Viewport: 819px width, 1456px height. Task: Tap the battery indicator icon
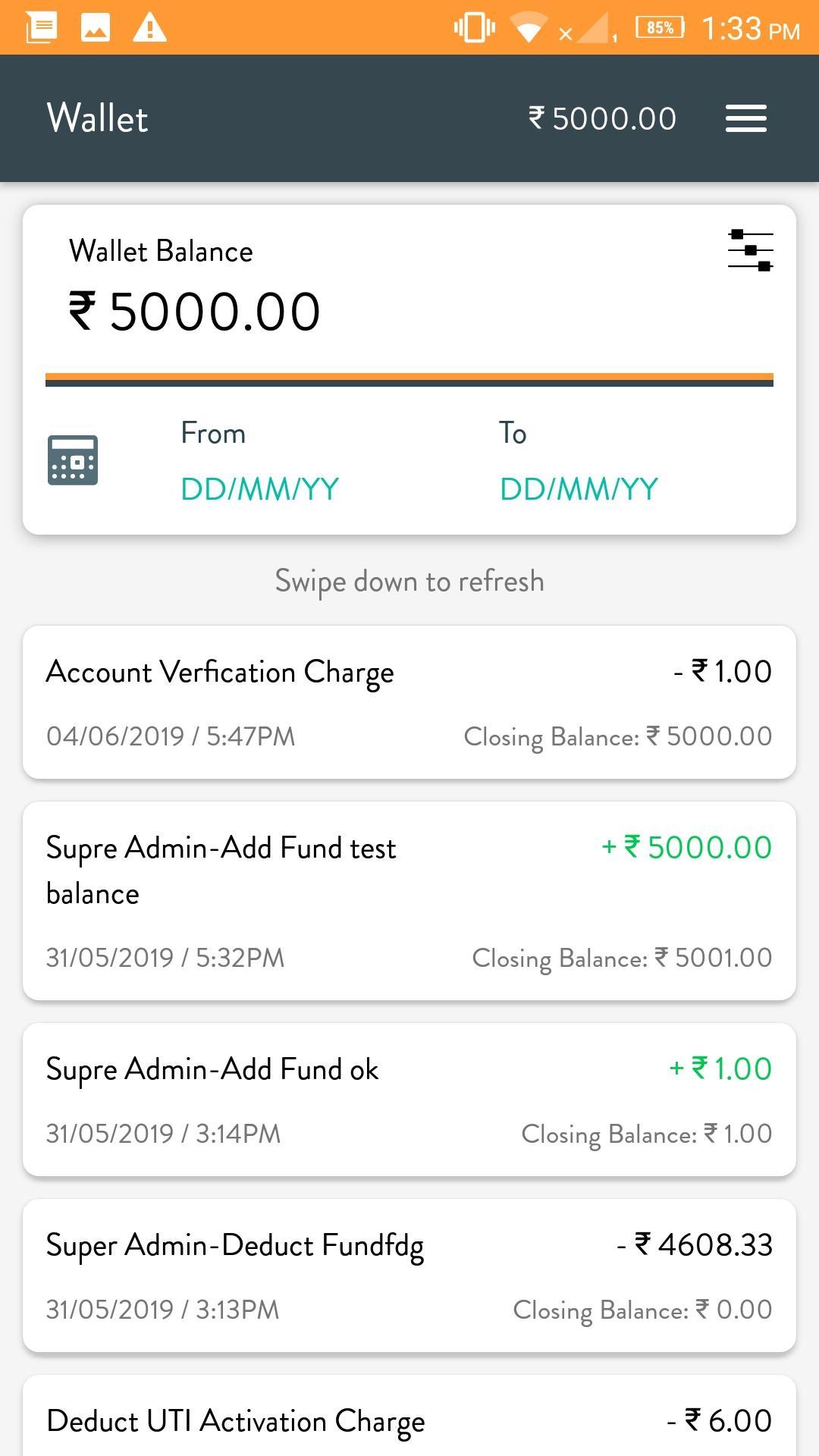pyautogui.click(x=660, y=28)
